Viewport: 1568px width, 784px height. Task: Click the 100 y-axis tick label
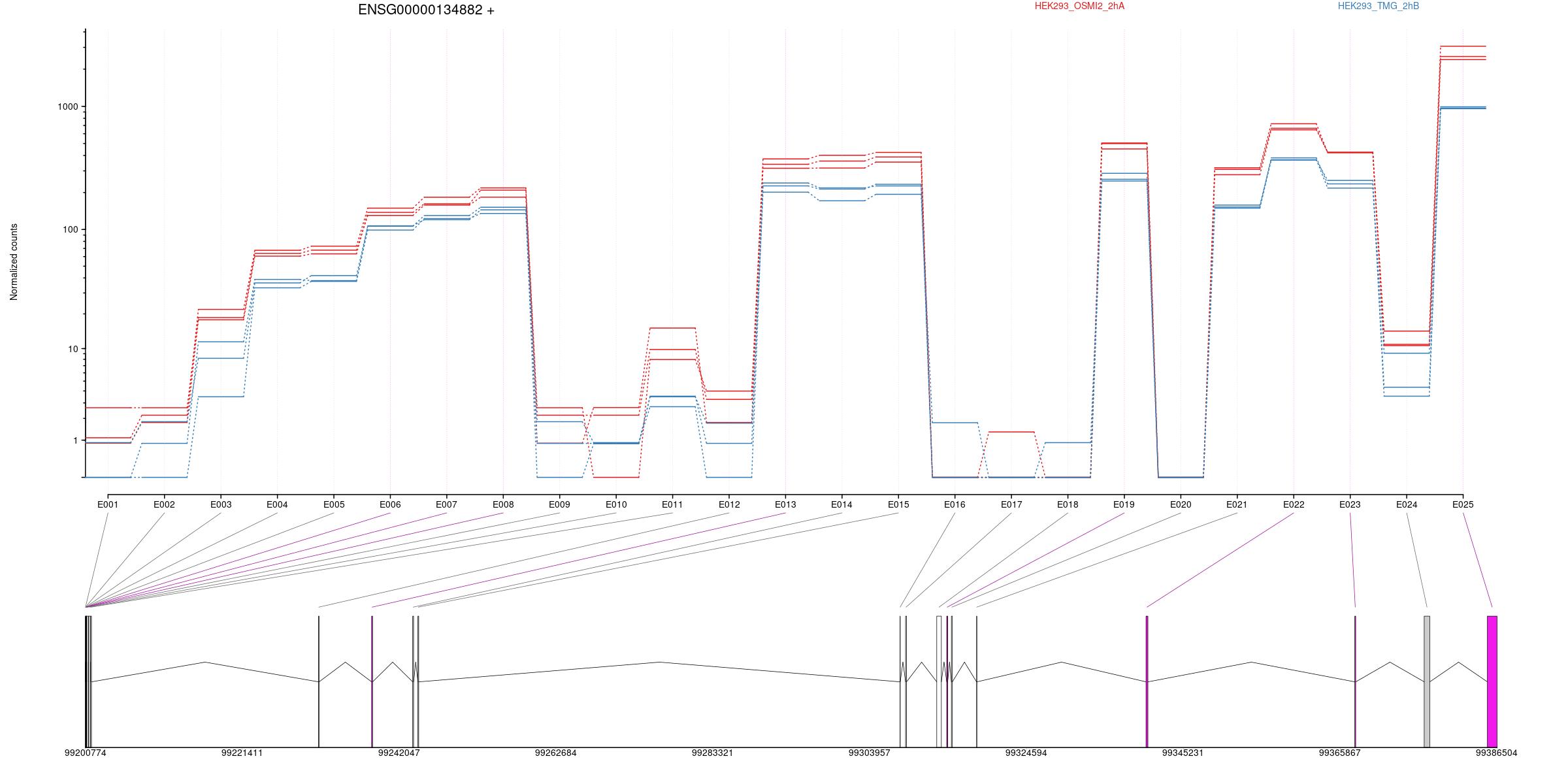coord(71,229)
